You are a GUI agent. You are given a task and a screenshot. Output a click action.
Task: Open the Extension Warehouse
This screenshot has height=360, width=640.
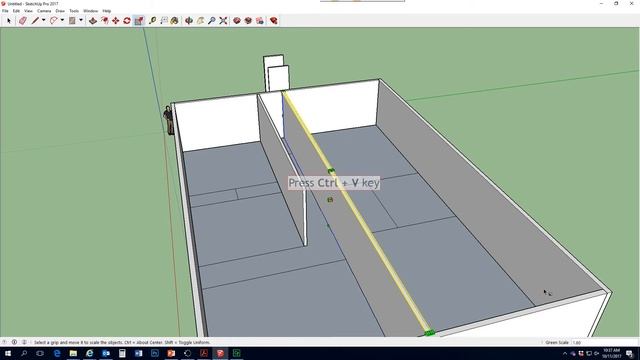coord(248,20)
